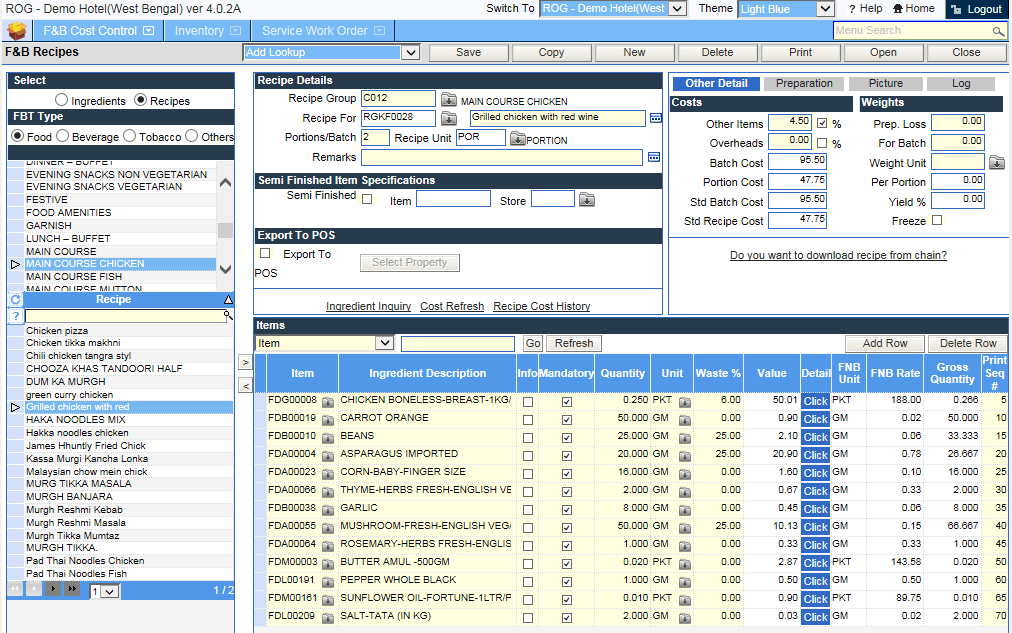Move item left with < arrow
The height and width of the screenshot is (633, 1012).
tap(245, 386)
